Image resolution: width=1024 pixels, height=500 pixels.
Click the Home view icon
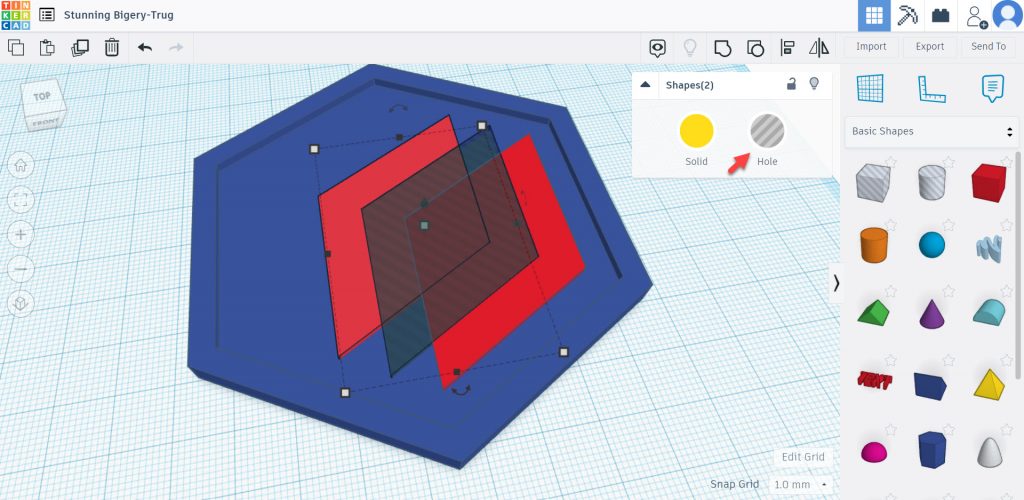(21, 165)
